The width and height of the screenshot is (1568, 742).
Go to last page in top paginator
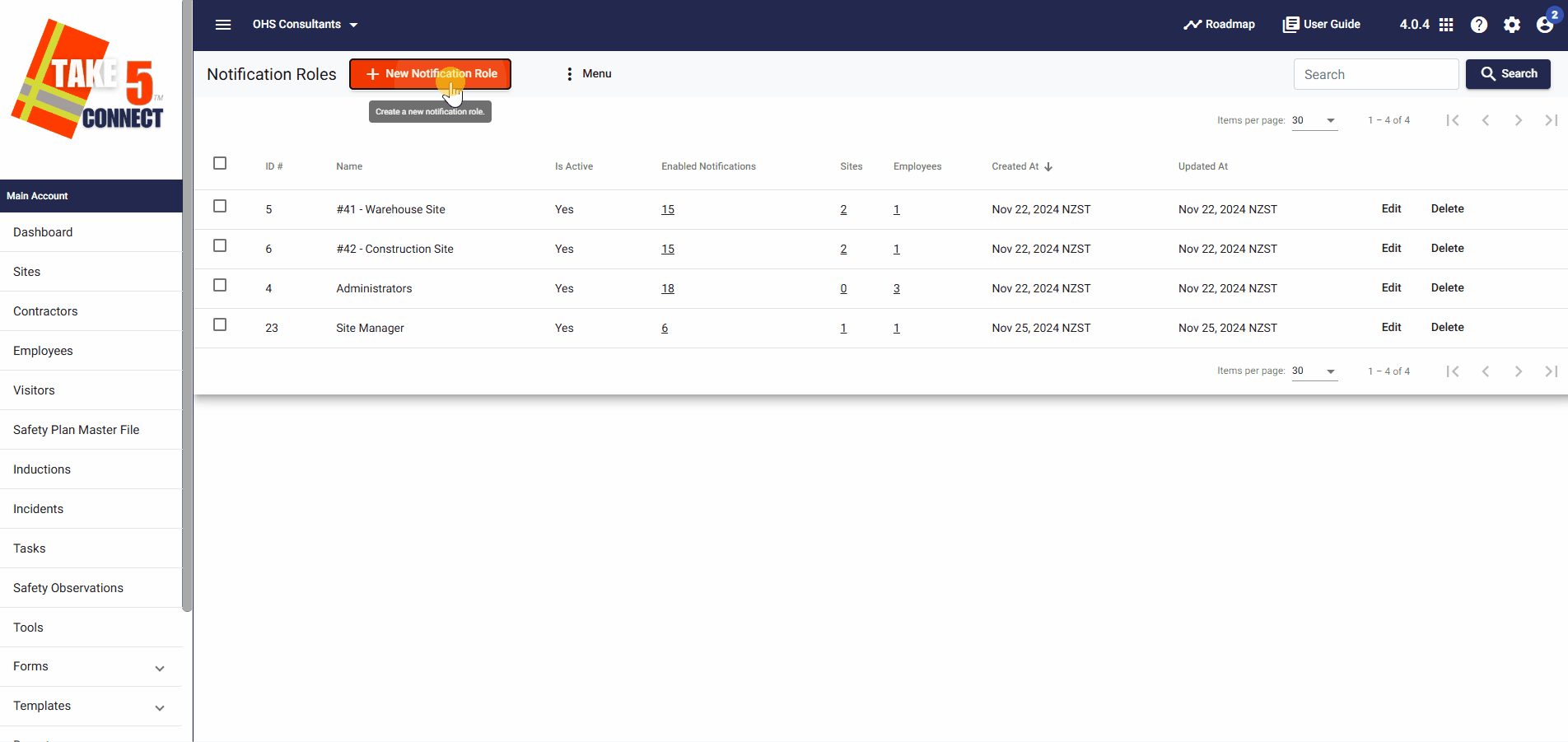tap(1552, 120)
